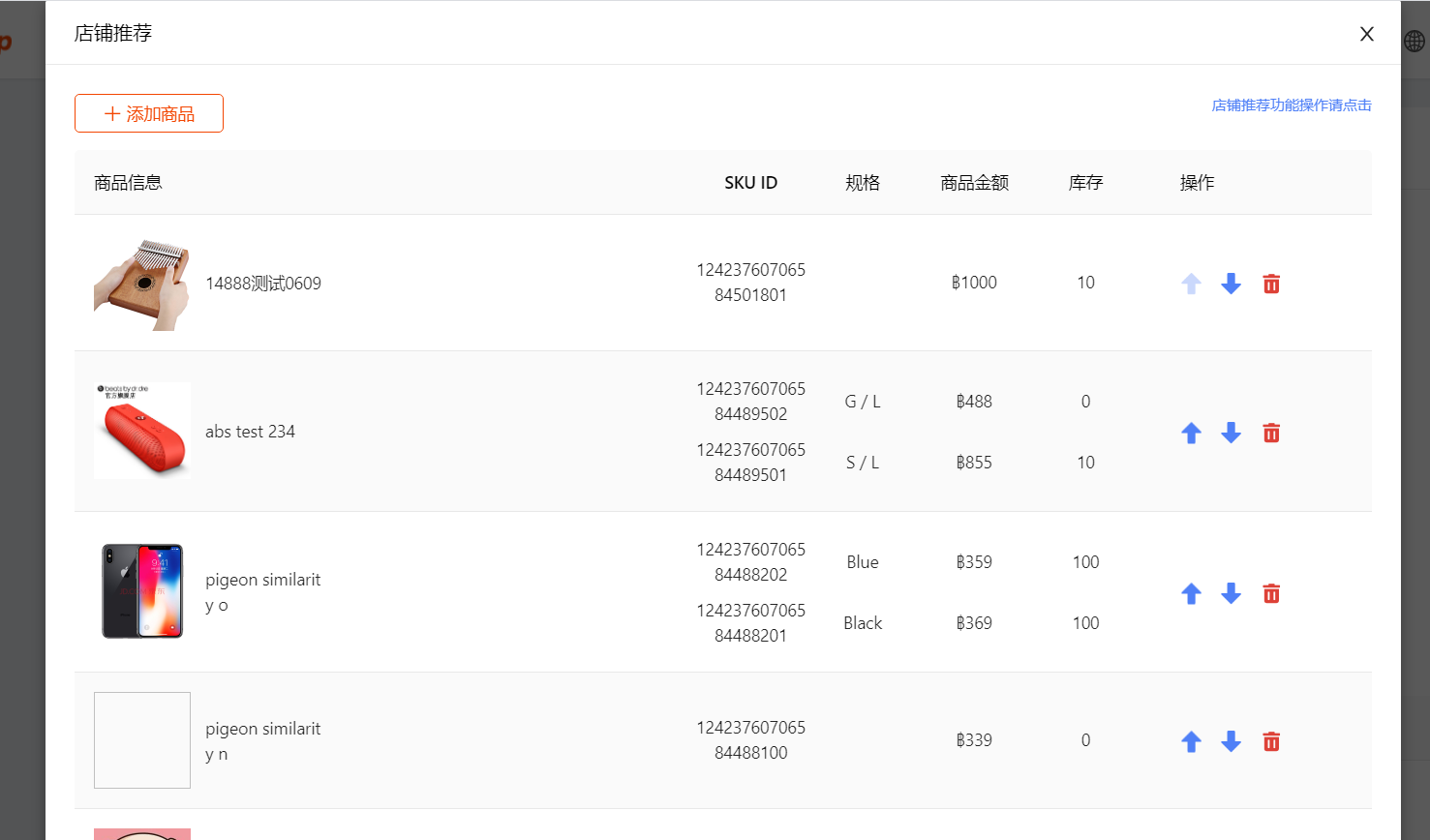Click the ฿1000 price

[974, 283]
